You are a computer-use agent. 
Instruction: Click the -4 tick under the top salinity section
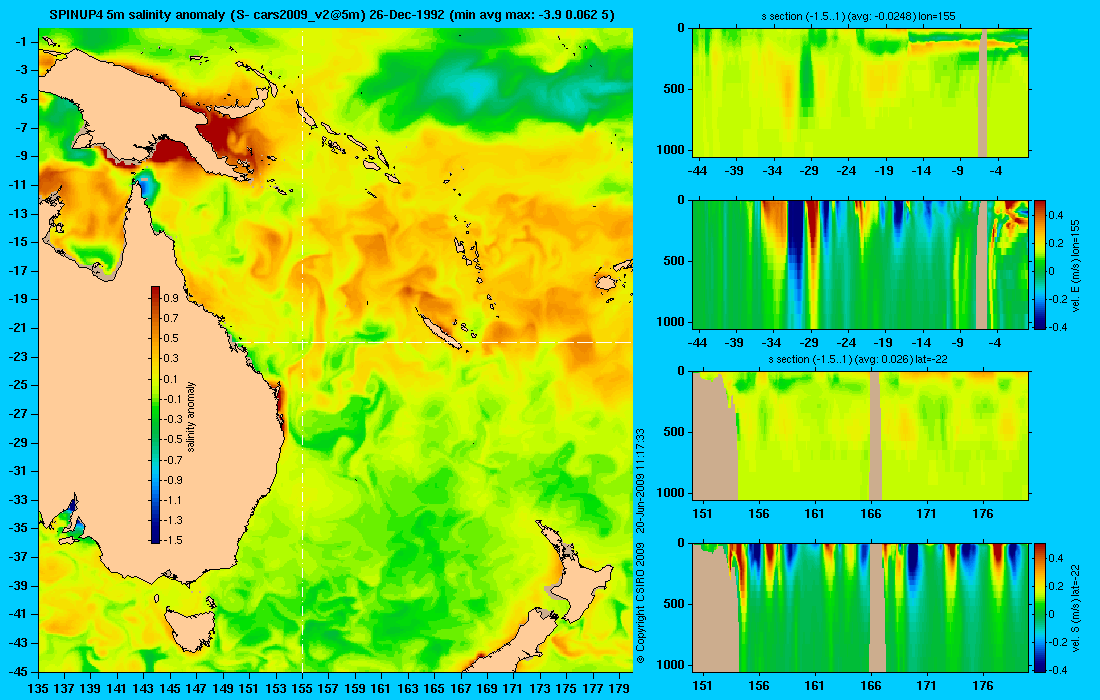[x=995, y=170]
